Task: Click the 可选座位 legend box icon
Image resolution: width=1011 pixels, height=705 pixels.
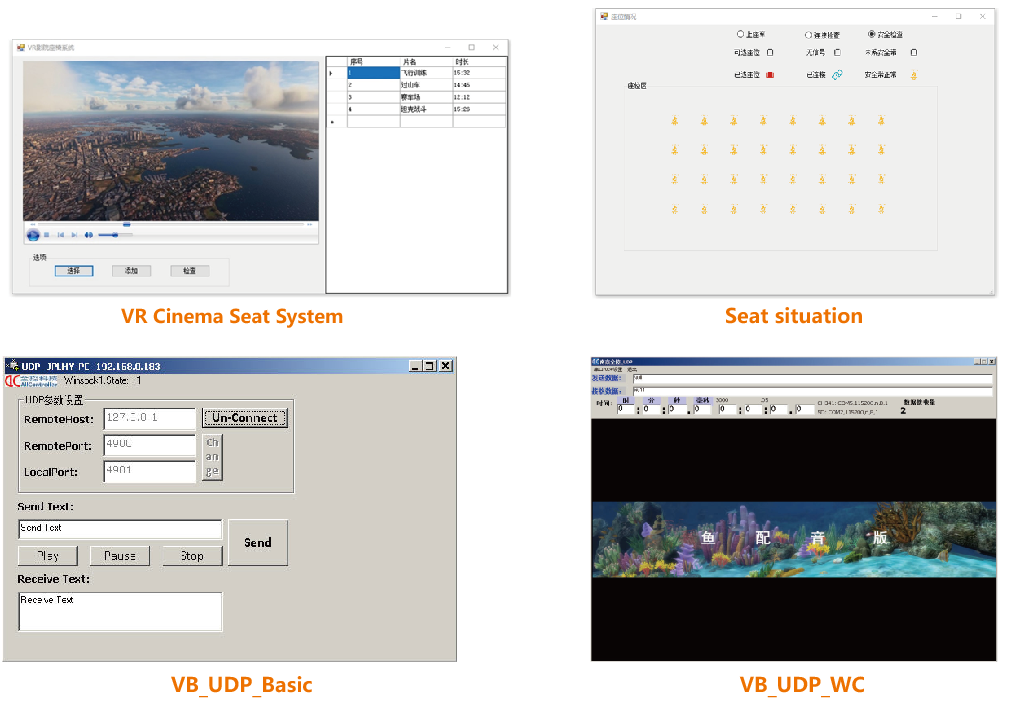Action: [770, 53]
